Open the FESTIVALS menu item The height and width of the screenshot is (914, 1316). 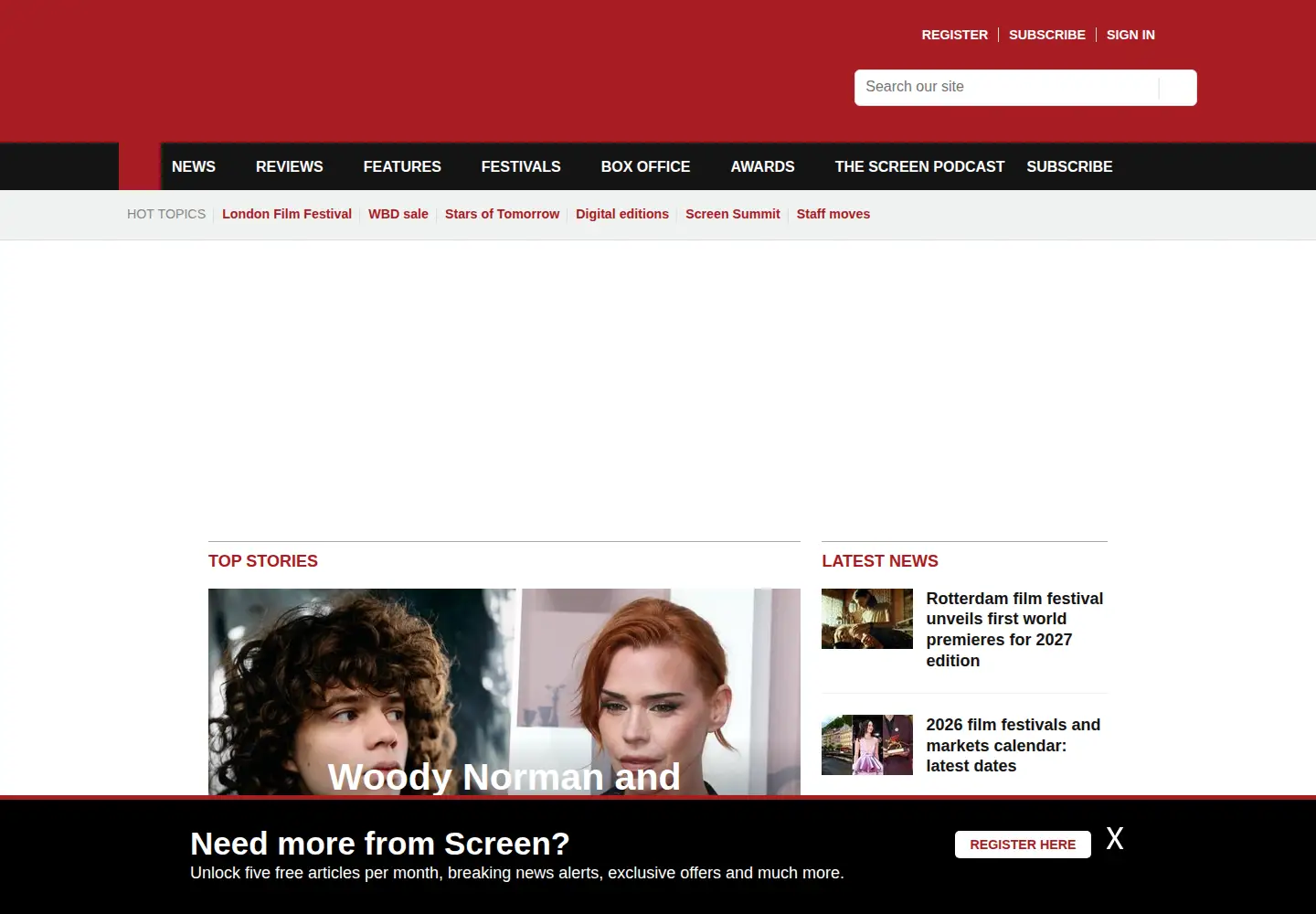[x=521, y=166]
